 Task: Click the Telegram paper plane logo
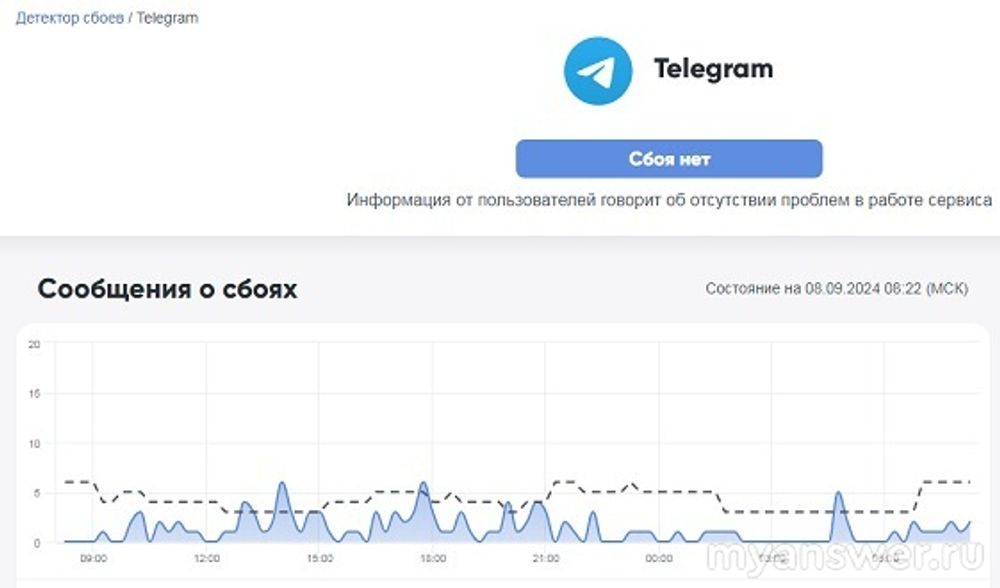pyautogui.click(x=598, y=70)
